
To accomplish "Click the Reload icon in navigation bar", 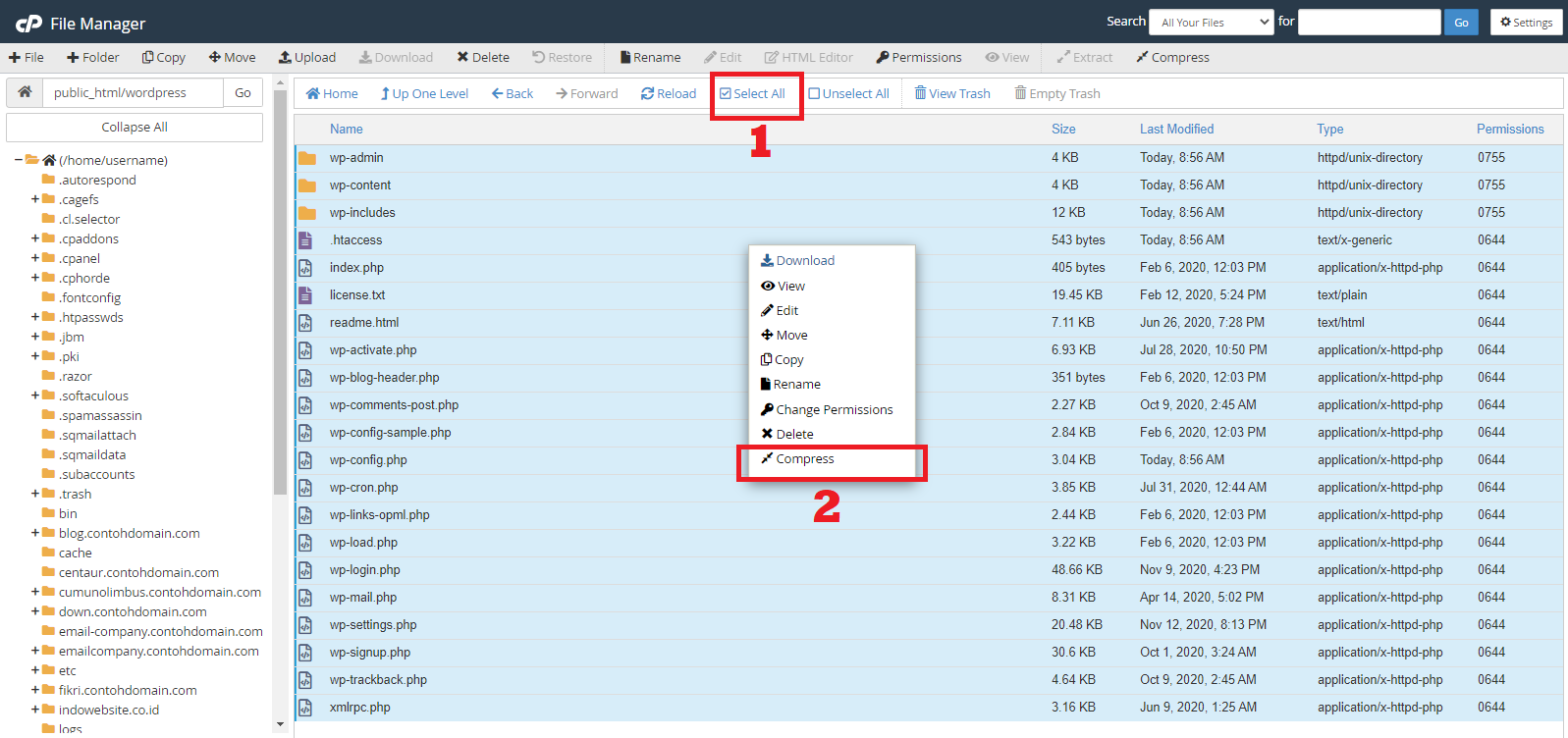I will coord(647,94).
